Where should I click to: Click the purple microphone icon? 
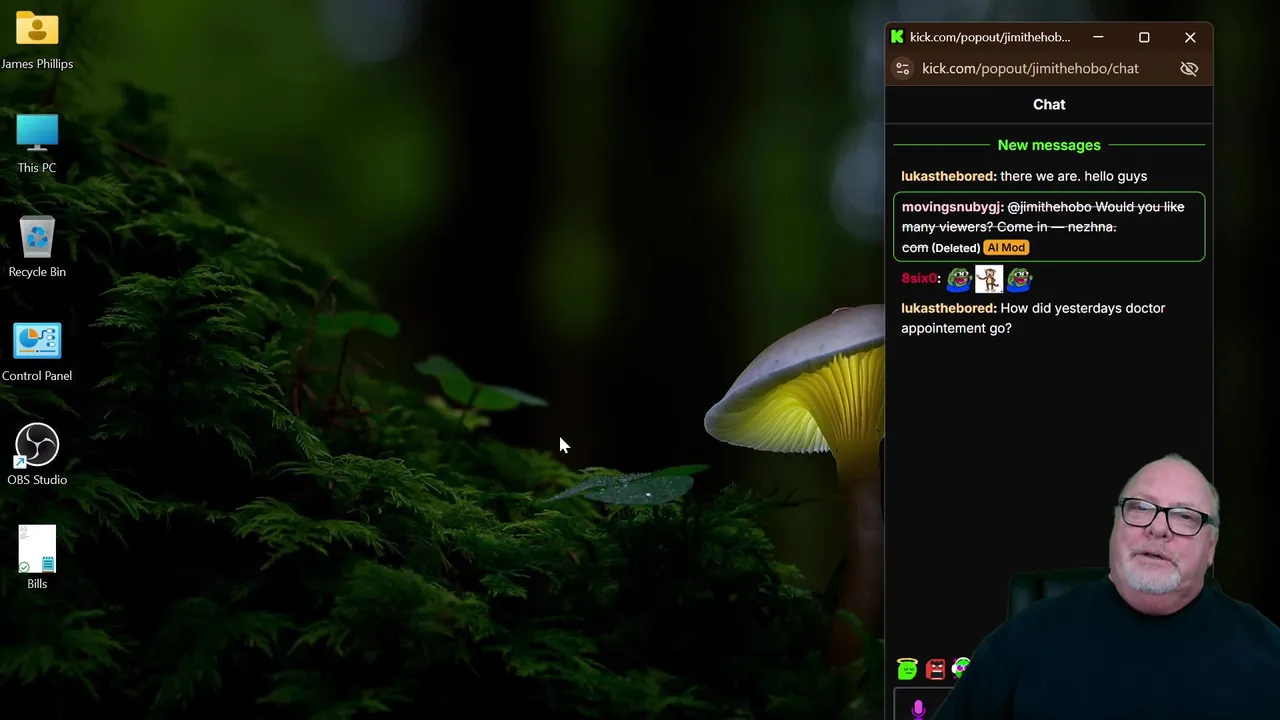(x=918, y=709)
